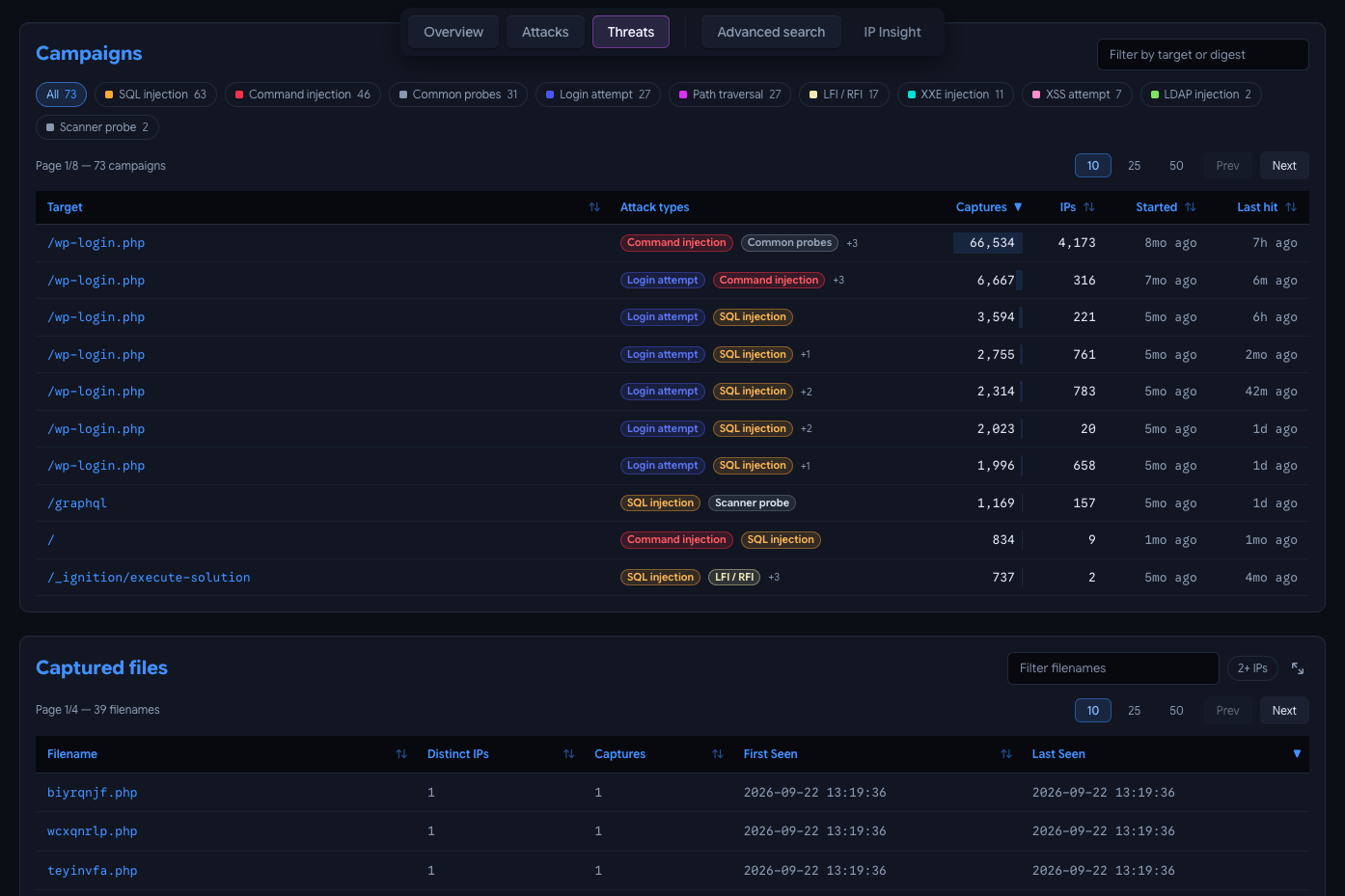
Task: Open captured file teyinvfa.php
Action: [x=93, y=871]
